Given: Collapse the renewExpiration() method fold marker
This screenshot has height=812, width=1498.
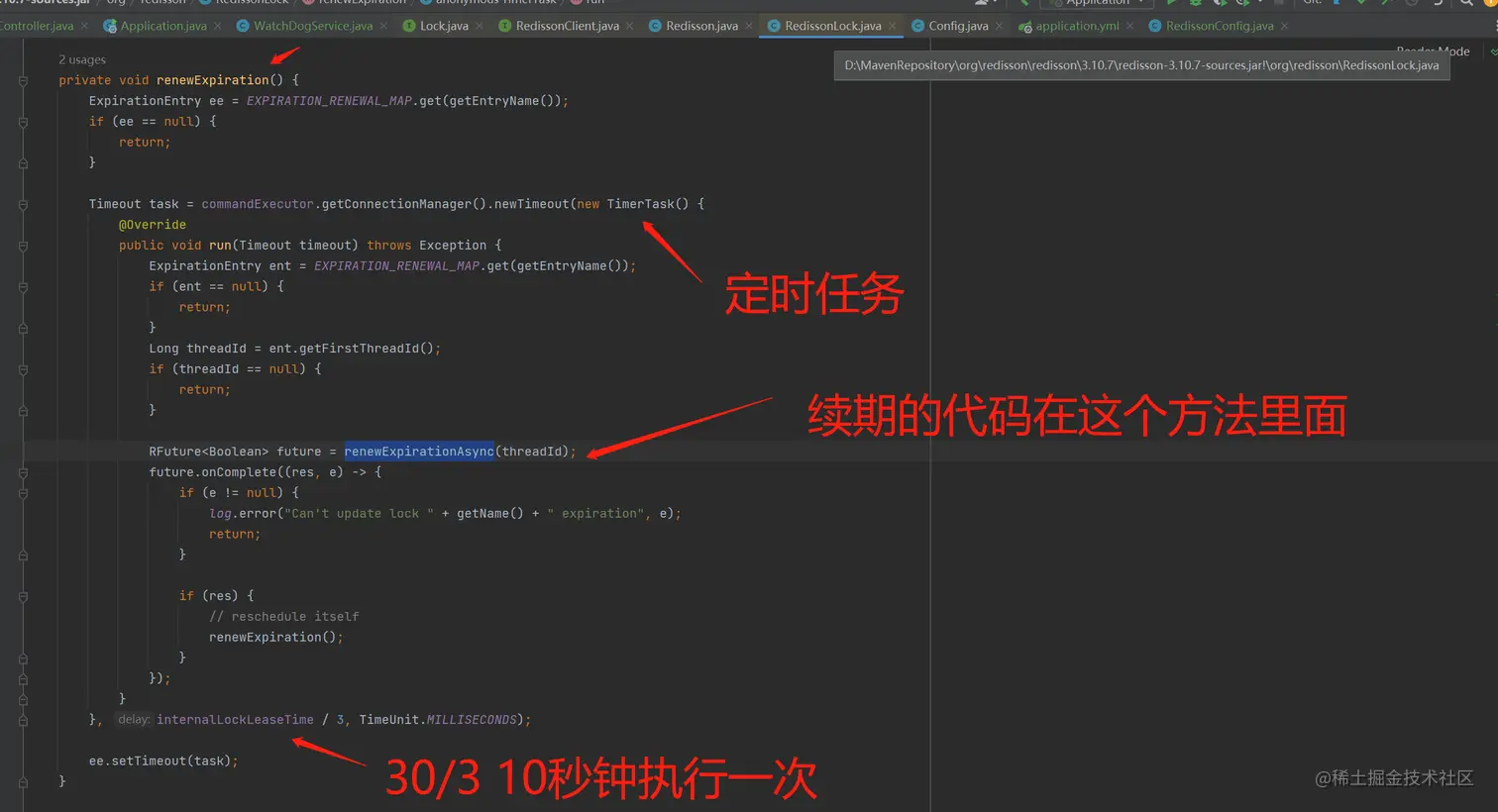Looking at the screenshot, I should (23, 80).
